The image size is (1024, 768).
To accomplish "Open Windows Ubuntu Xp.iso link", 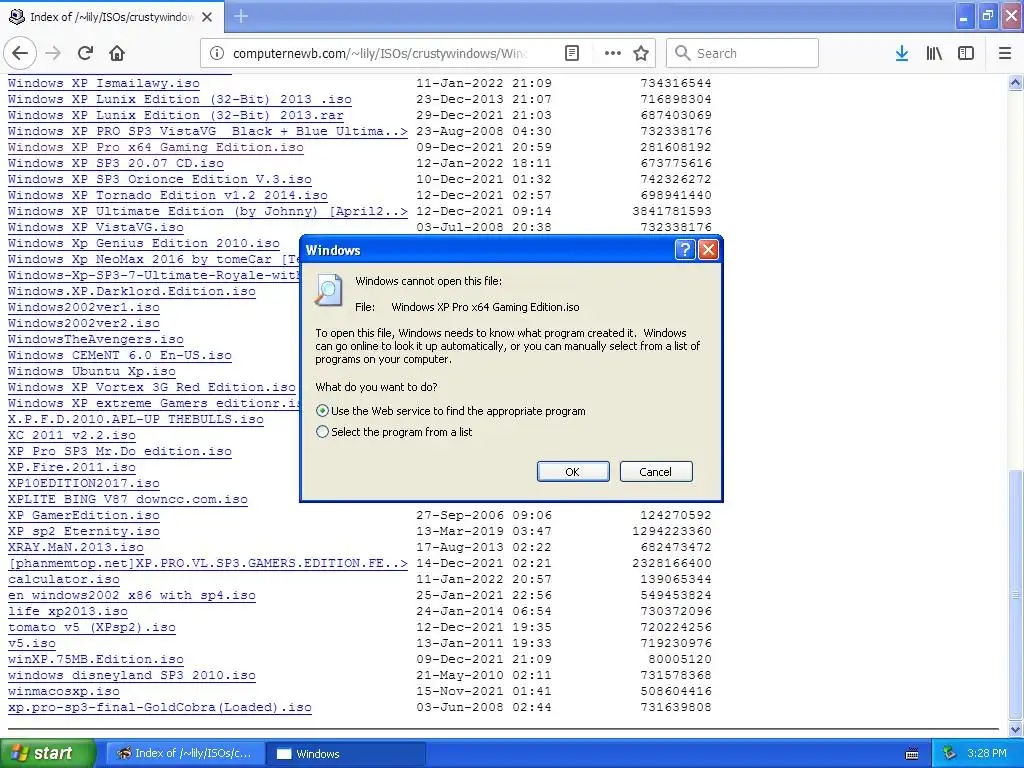I will [91, 371].
